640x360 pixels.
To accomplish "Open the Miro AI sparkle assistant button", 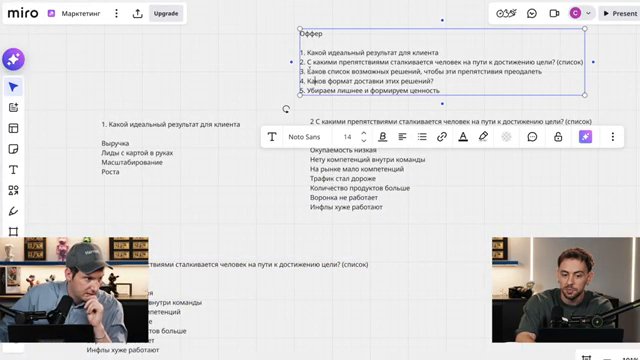I will point(13,60).
